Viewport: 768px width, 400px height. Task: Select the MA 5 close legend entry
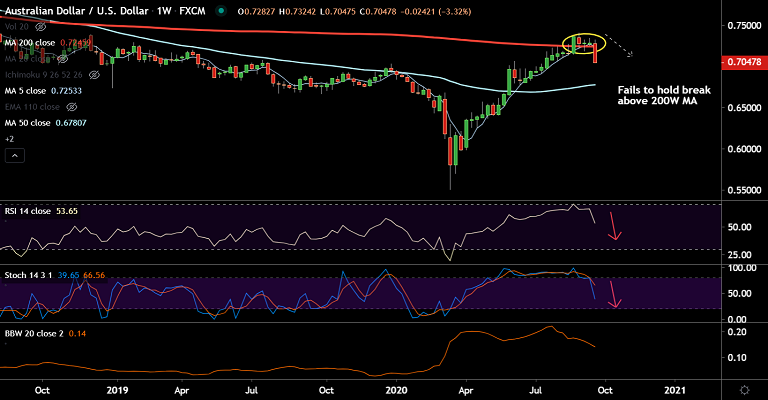coord(25,91)
